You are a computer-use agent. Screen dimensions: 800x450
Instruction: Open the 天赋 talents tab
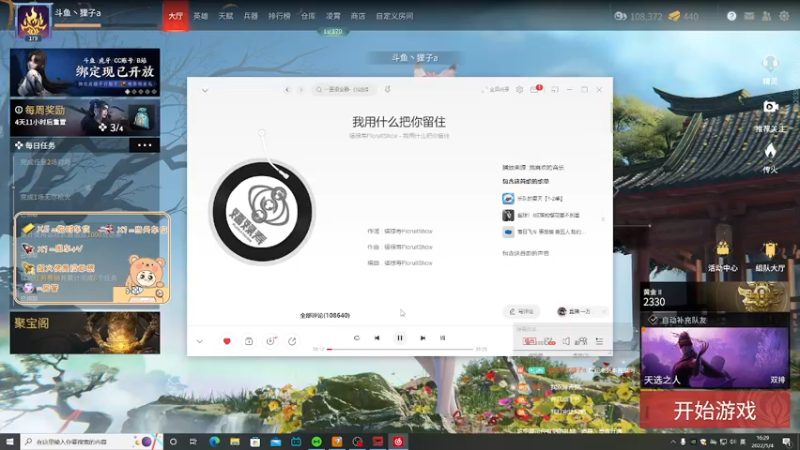click(x=226, y=16)
